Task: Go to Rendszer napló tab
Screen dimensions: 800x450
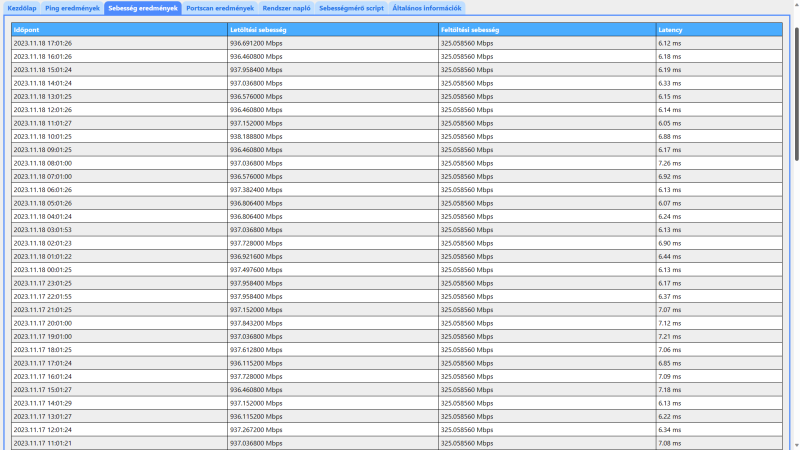Action: [x=286, y=8]
